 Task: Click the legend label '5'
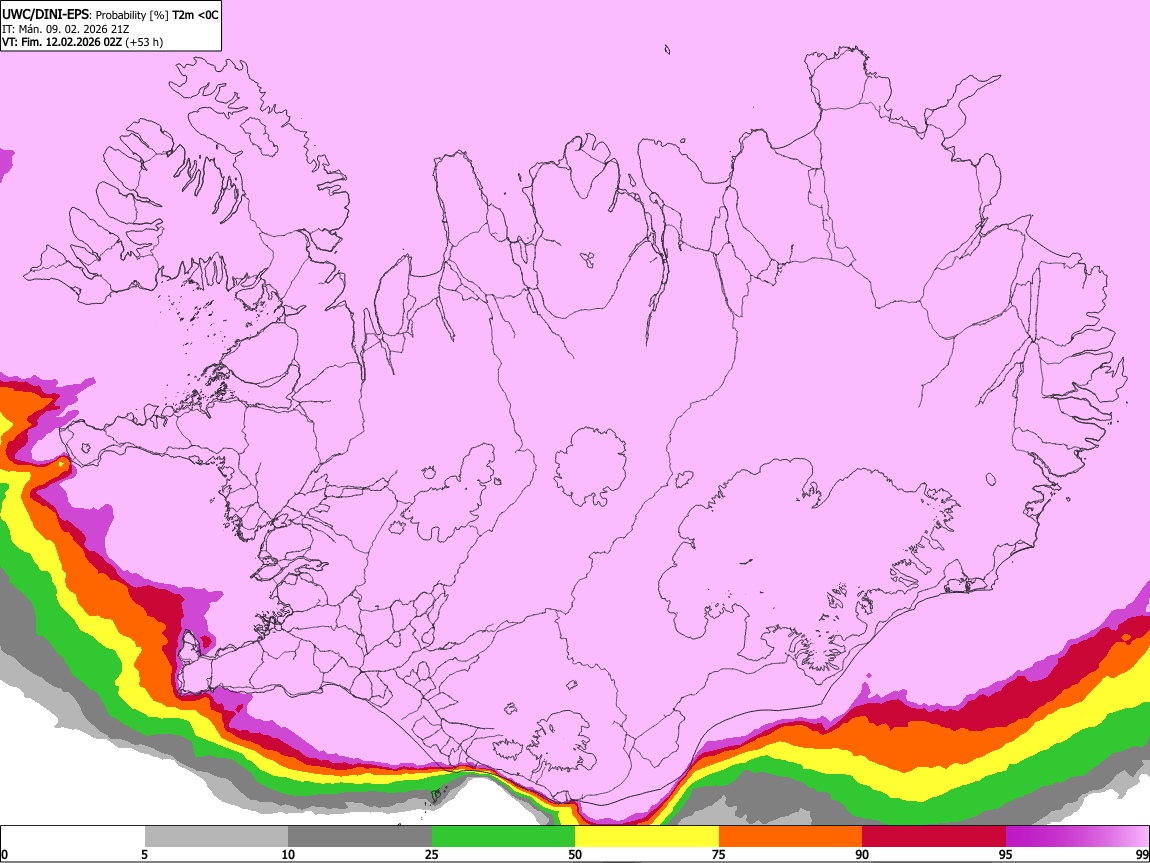click(145, 854)
